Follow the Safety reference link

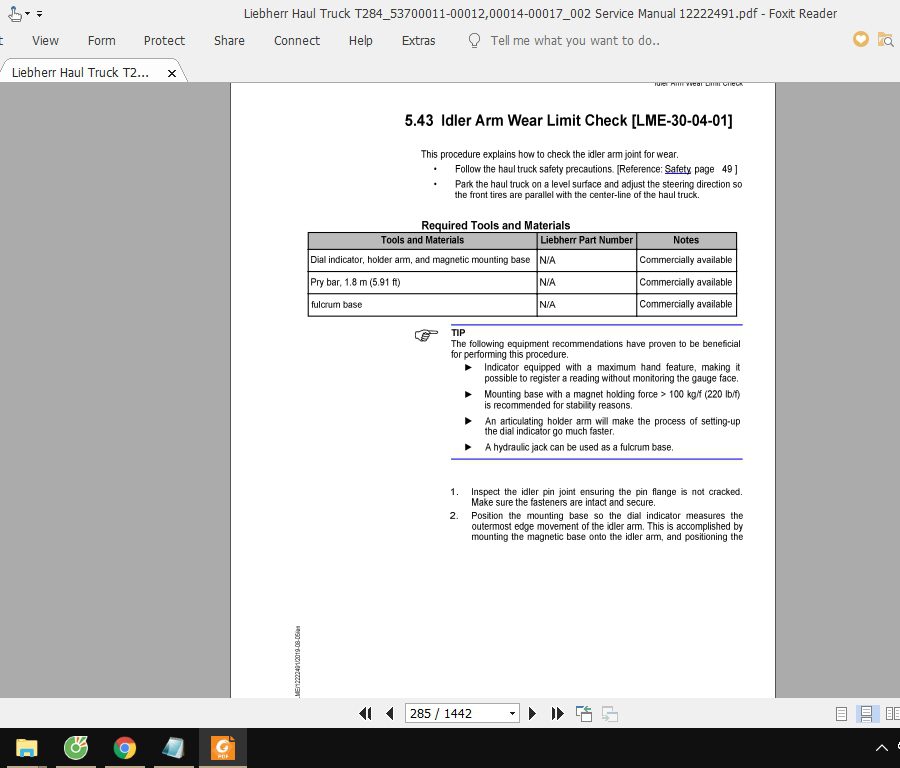677,169
